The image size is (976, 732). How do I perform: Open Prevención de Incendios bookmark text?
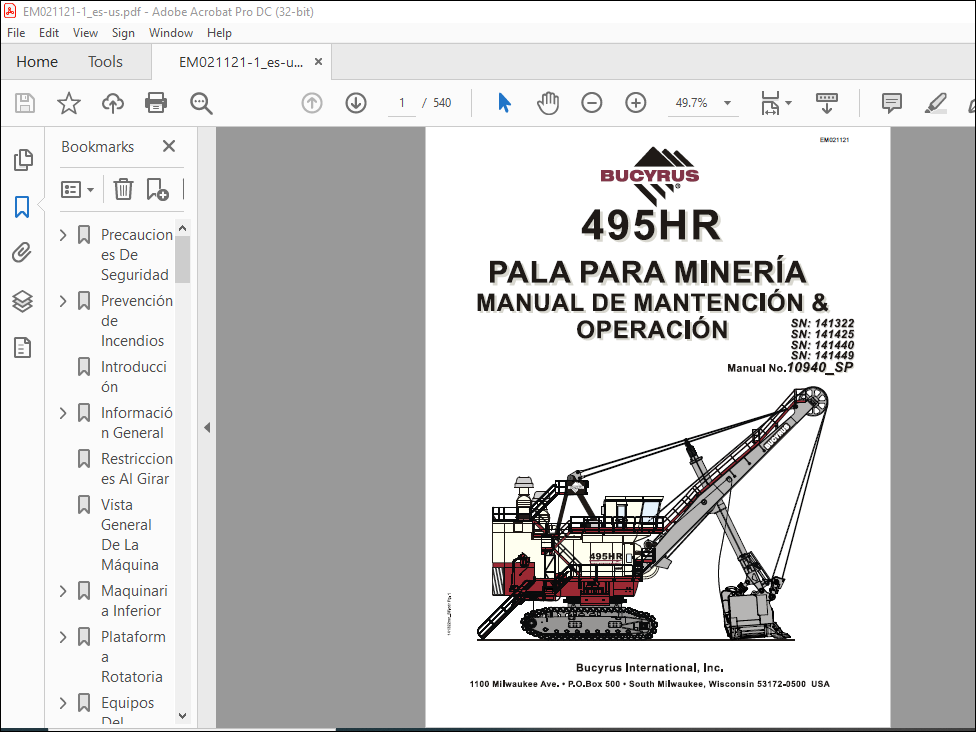[x=137, y=321]
